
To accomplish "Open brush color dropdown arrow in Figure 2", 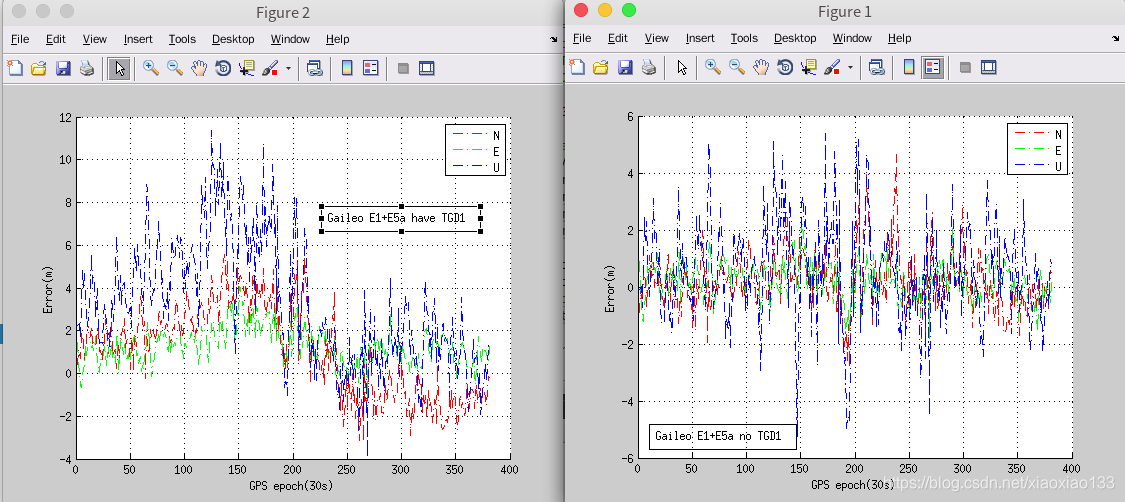I will click(288, 68).
